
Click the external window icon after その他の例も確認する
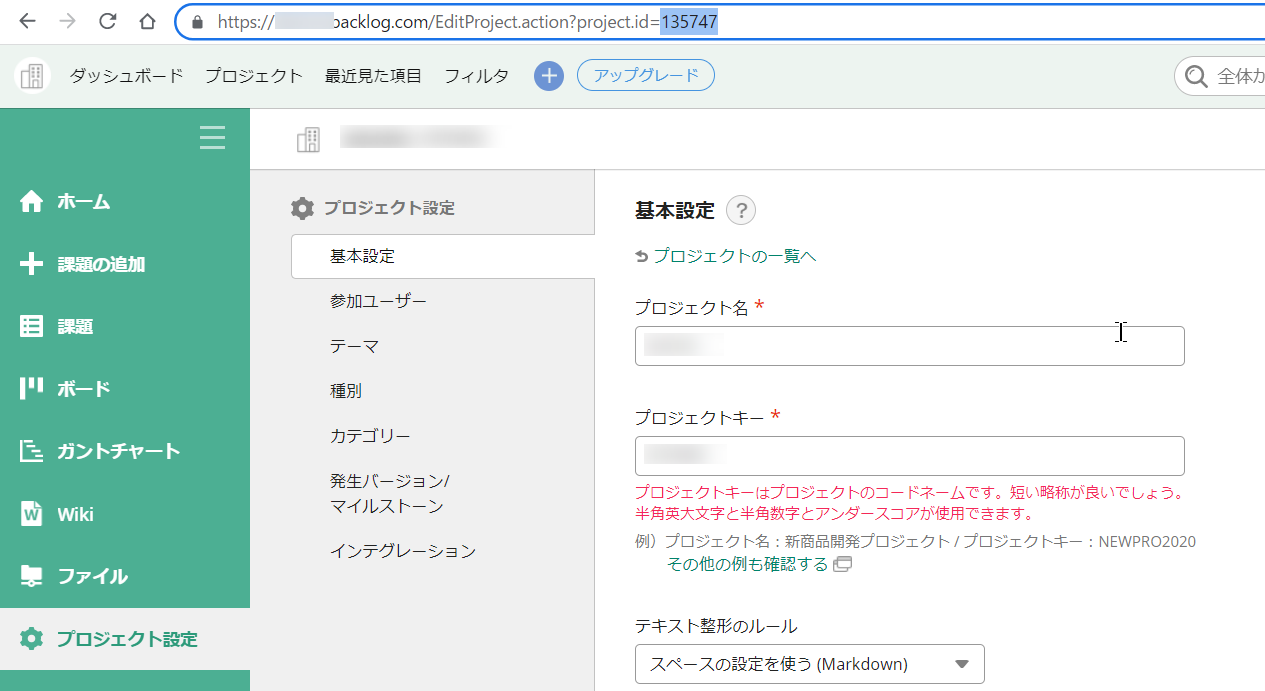842,565
